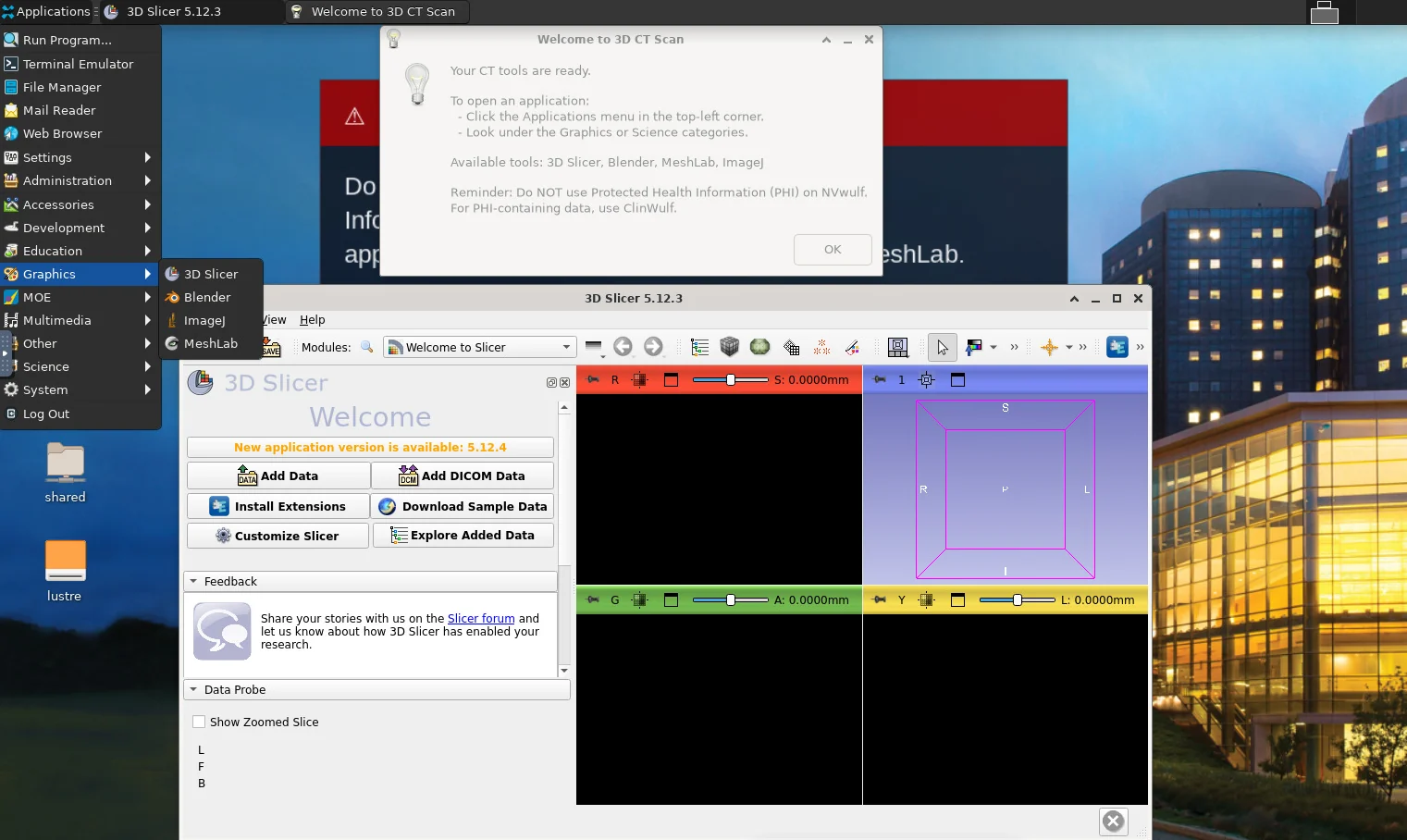
Task: Open the Markups module icon
Action: pyautogui.click(x=821, y=347)
